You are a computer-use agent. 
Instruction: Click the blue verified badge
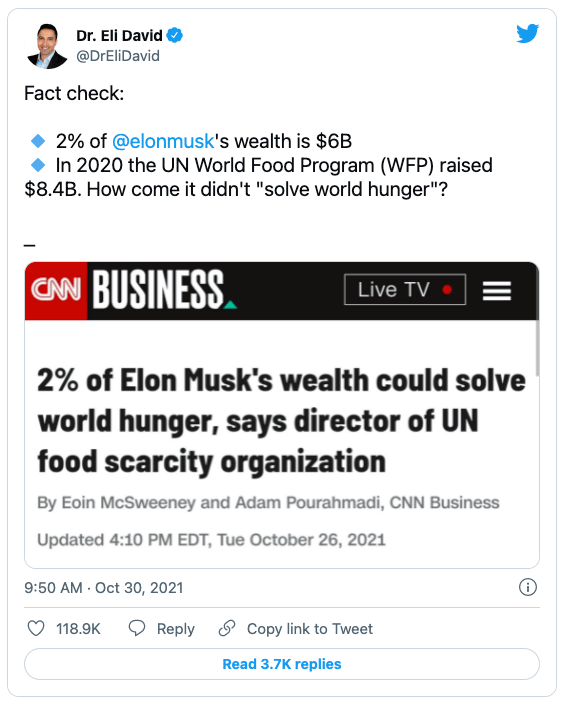point(175,35)
